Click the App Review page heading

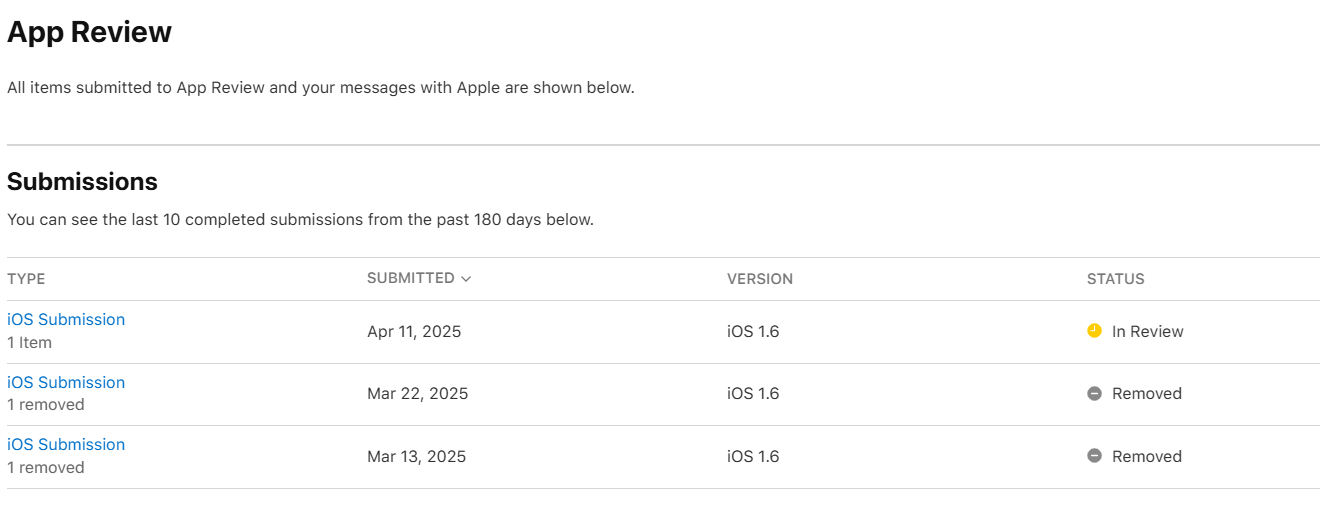(89, 32)
